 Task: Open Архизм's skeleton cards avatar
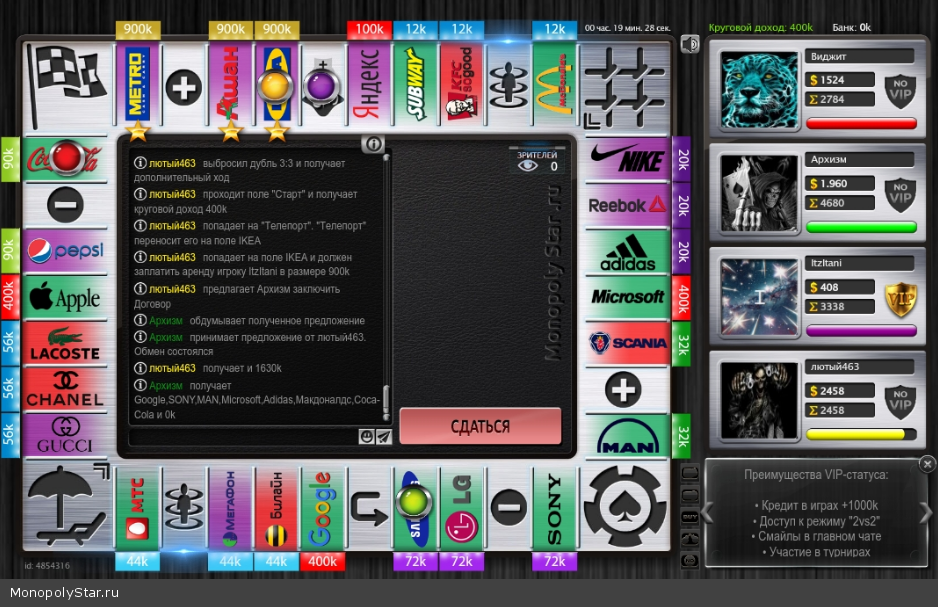point(759,193)
